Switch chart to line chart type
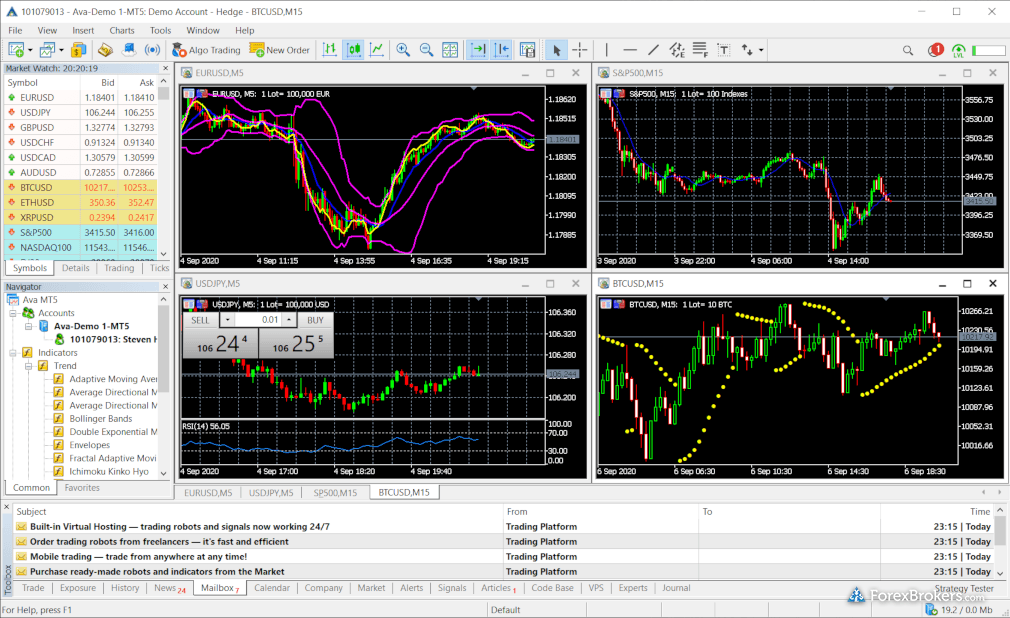 (x=377, y=50)
